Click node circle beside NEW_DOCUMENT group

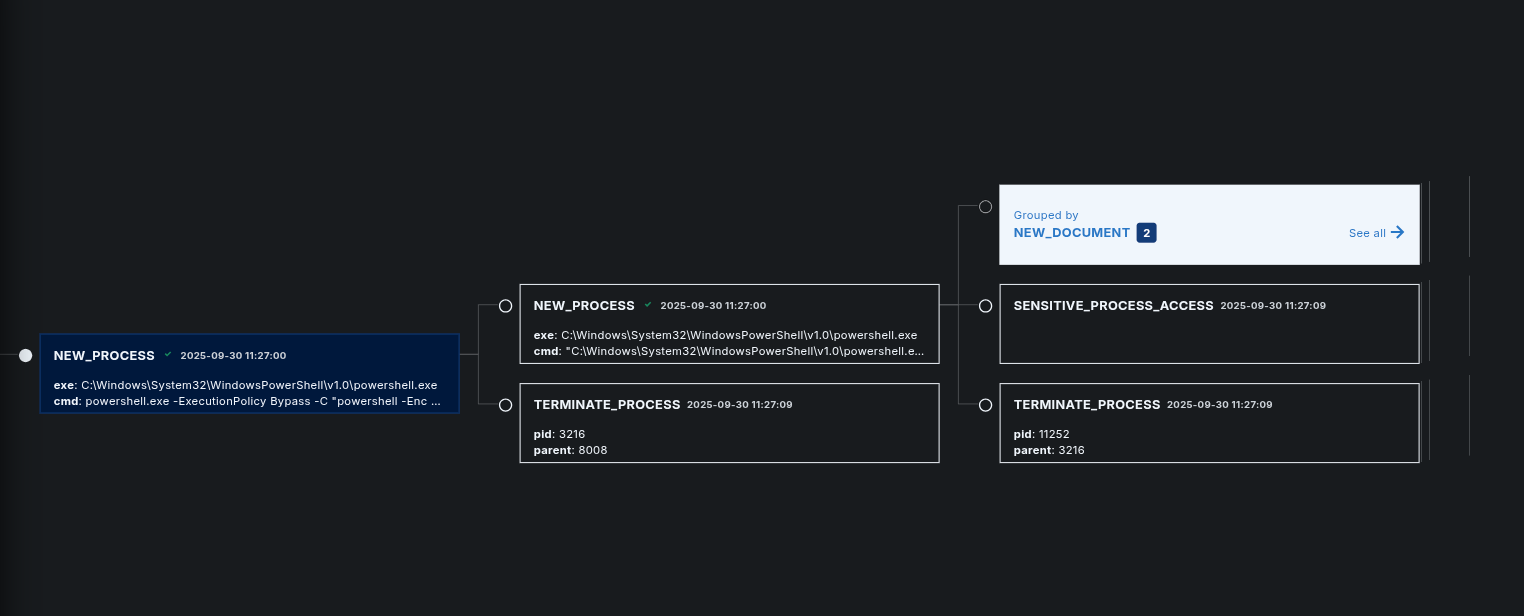(x=985, y=207)
